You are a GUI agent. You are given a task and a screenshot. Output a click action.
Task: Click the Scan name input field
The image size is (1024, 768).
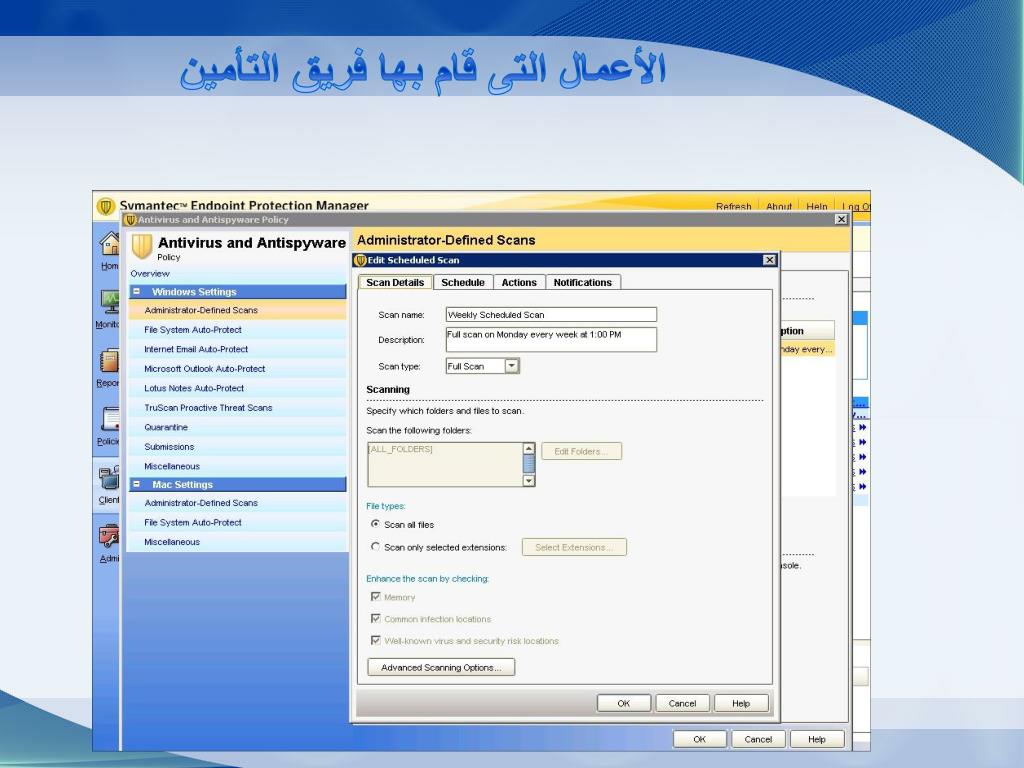[x=551, y=314]
